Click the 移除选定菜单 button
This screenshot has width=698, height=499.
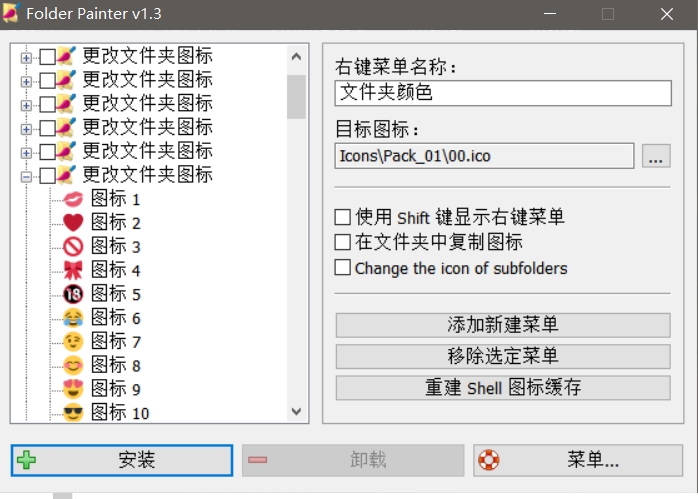[503, 356]
